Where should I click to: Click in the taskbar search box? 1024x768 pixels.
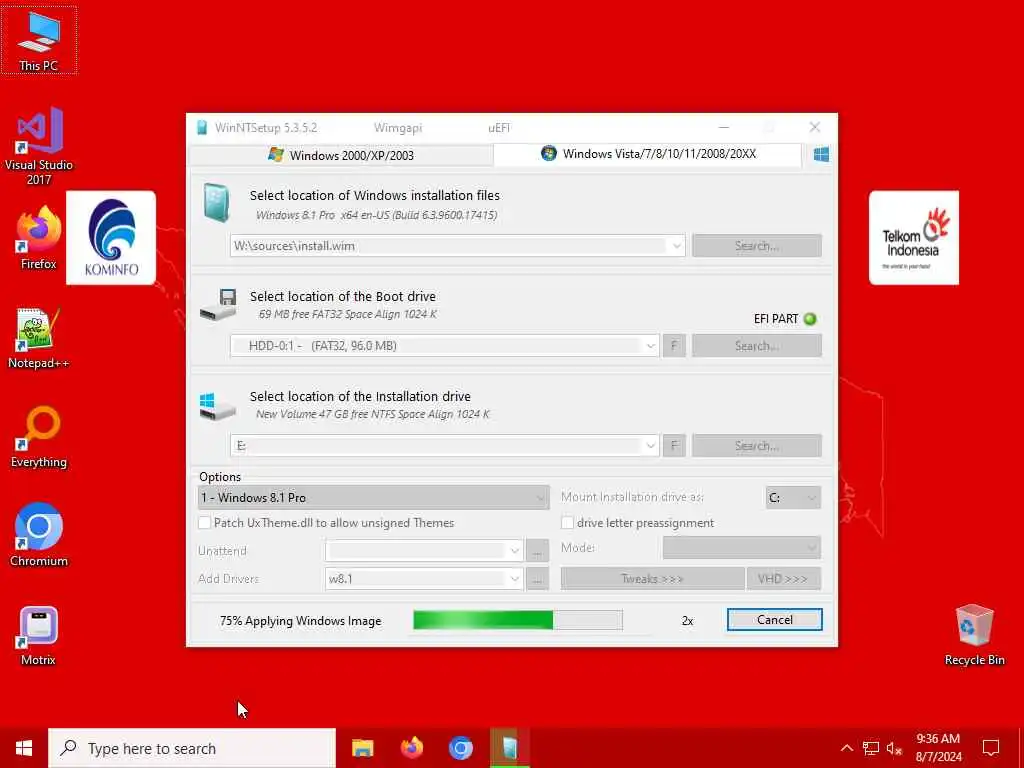(x=192, y=748)
